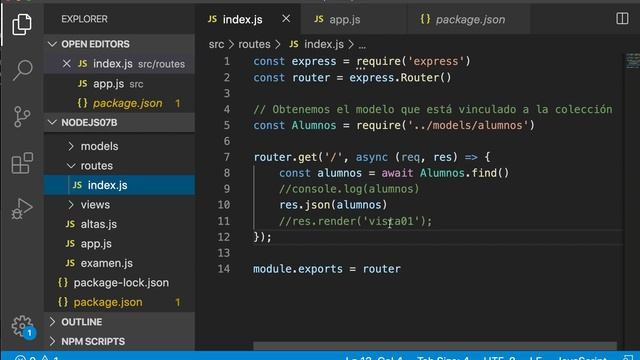Click module.exports on line 14

pyautogui.click(x=298, y=269)
